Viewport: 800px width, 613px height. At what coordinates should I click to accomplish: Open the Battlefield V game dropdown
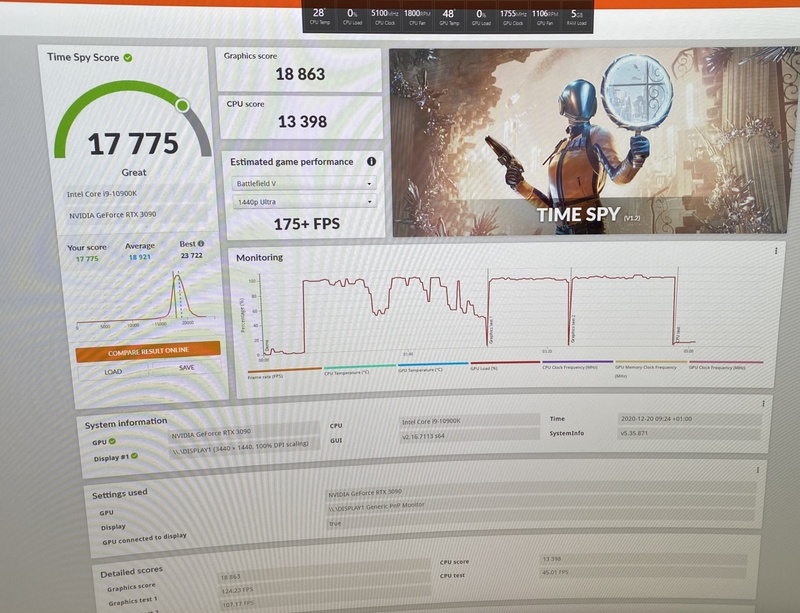(x=305, y=183)
